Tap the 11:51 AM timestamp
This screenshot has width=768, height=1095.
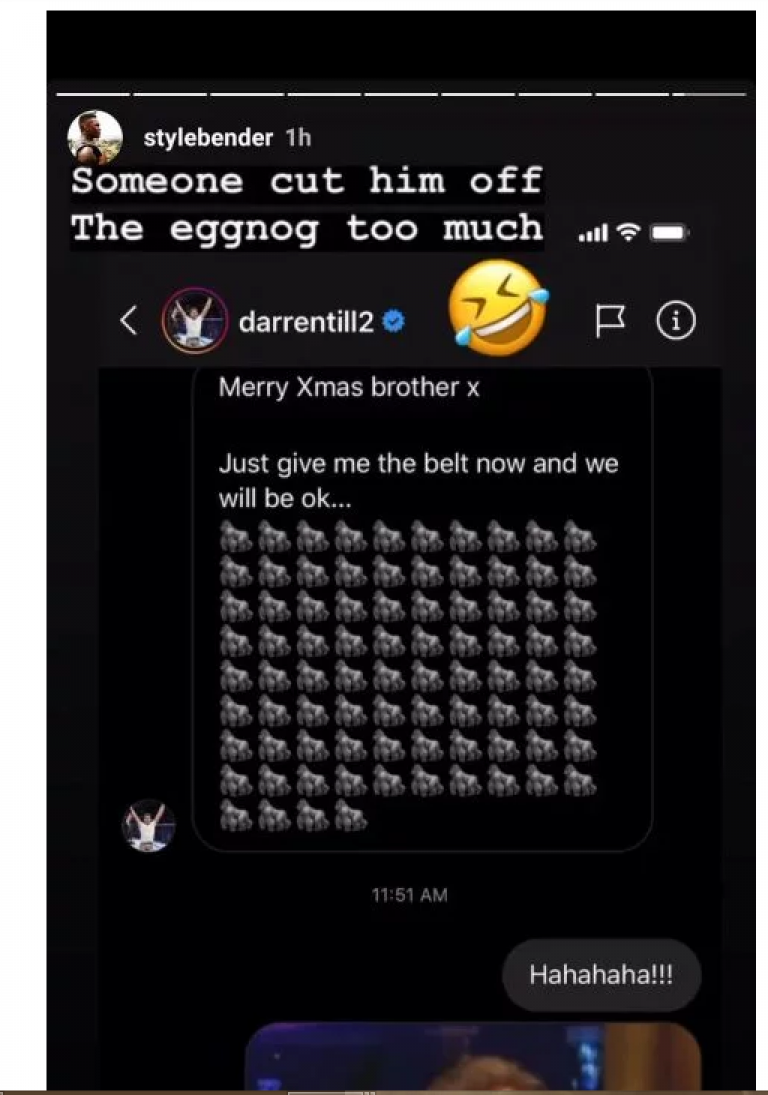[x=410, y=895]
